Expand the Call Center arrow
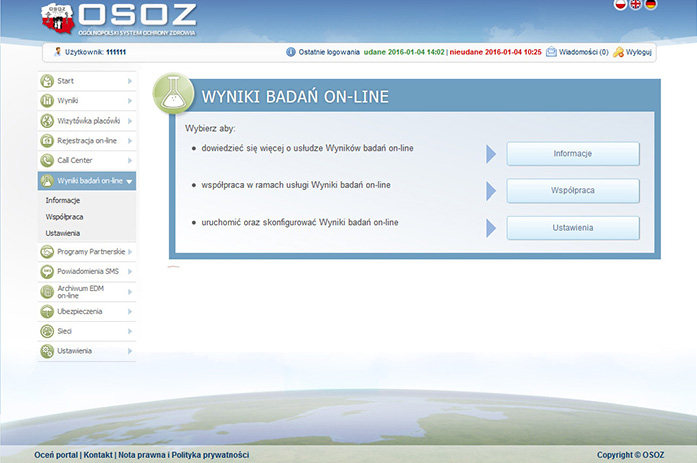 click(130, 160)
